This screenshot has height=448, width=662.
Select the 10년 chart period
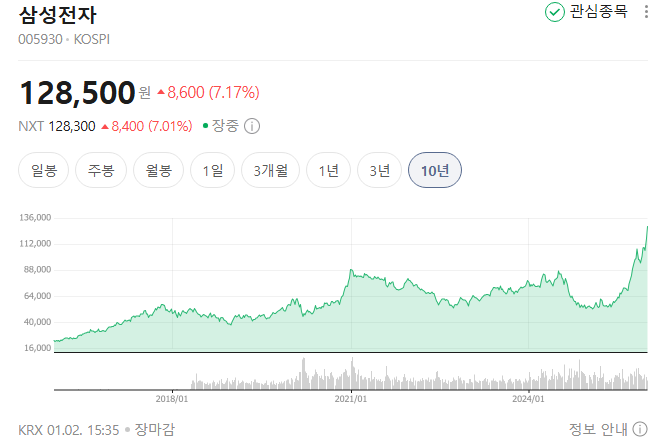click(435, 170)
